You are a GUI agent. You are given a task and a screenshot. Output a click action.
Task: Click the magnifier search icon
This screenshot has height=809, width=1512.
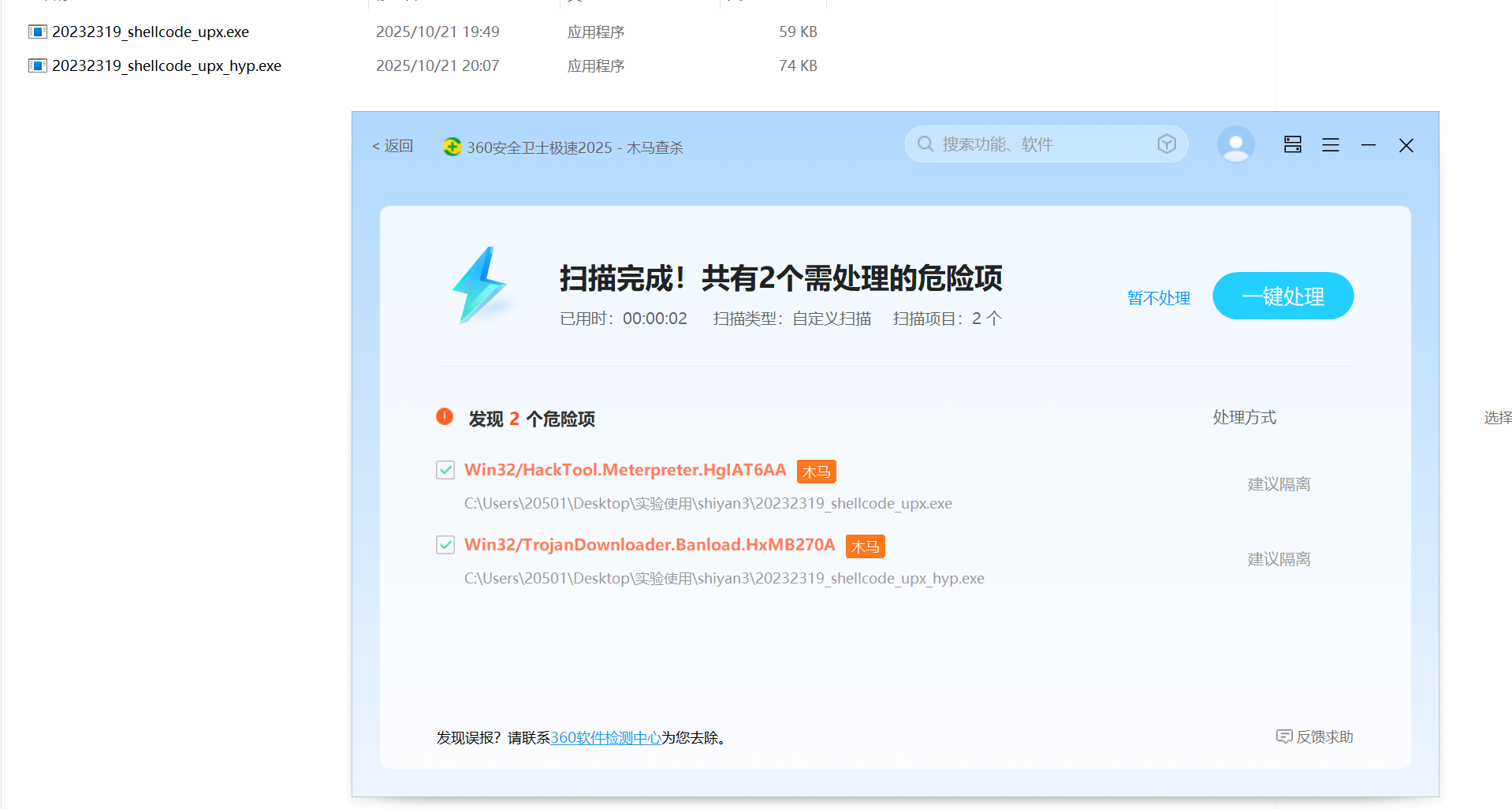(925, 144)
